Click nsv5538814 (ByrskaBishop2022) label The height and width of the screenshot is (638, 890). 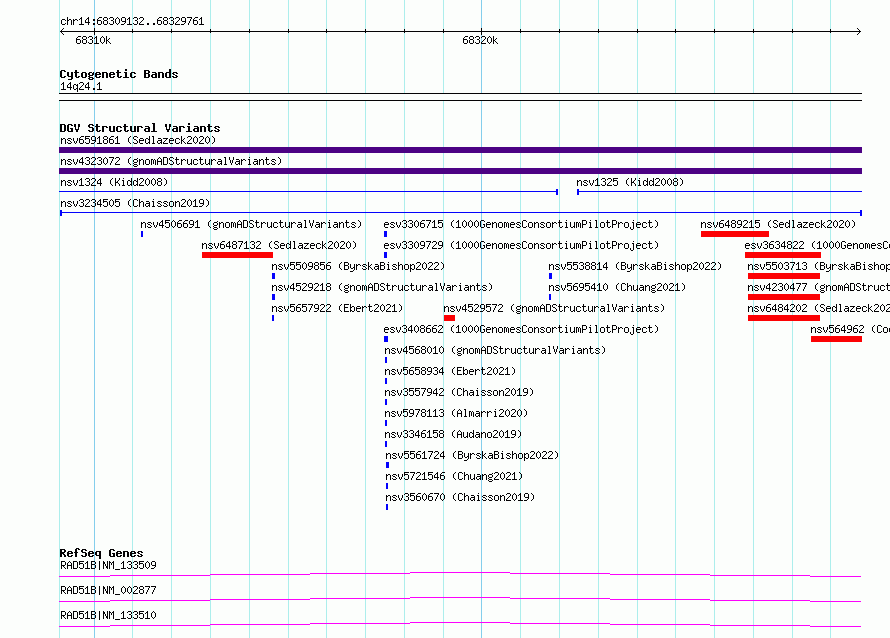click(635, 266)
